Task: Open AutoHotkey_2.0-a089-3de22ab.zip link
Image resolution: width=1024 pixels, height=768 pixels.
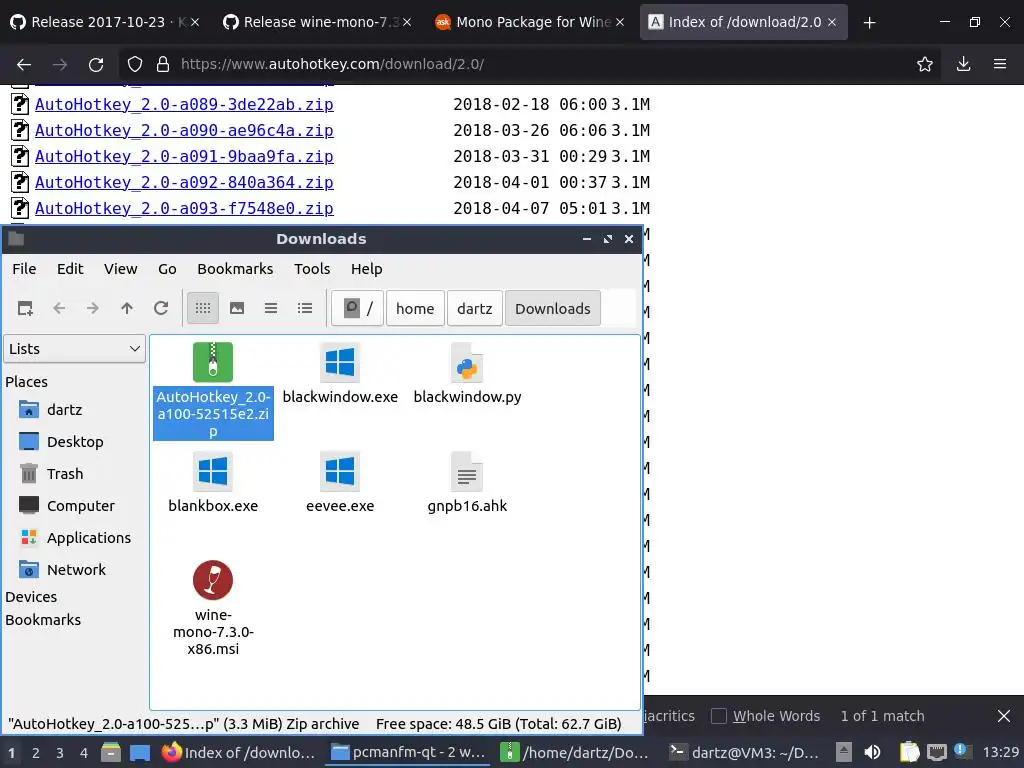Action: point(184,104)
